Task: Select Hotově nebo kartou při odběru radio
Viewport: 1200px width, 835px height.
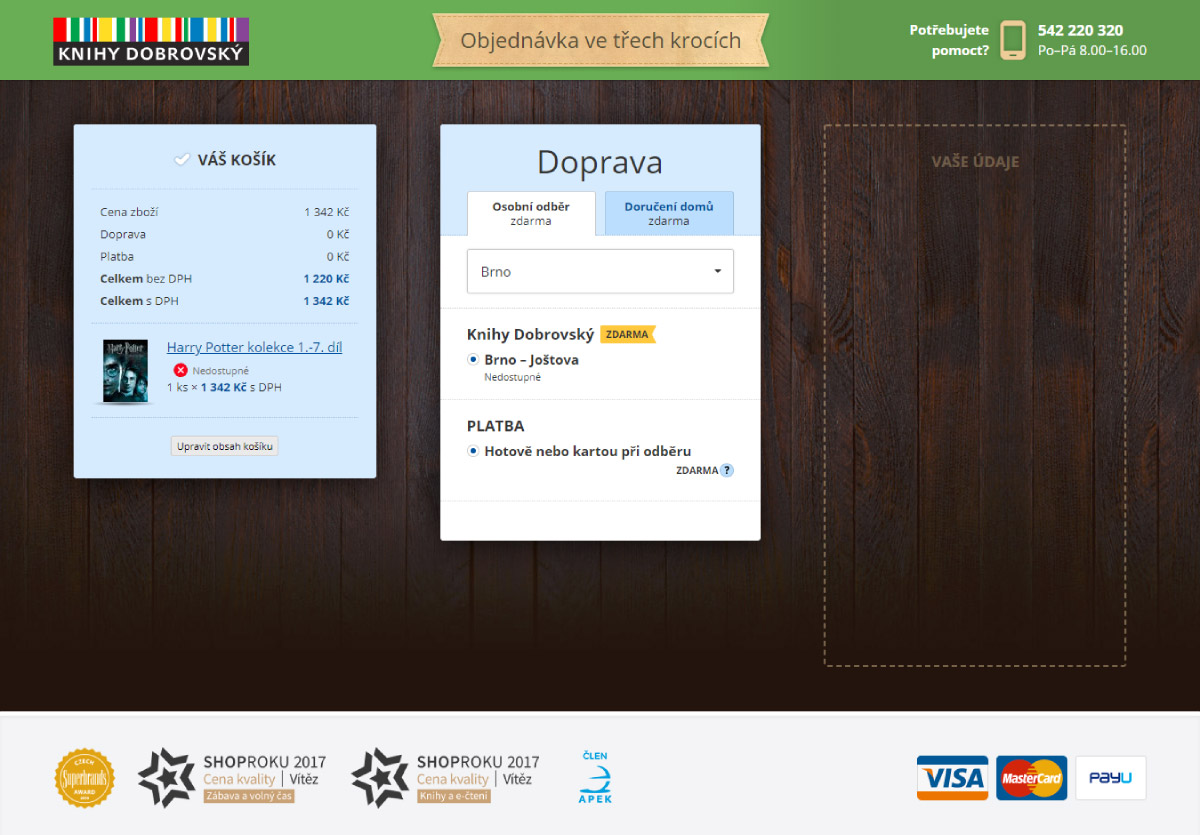Action: 473,451
